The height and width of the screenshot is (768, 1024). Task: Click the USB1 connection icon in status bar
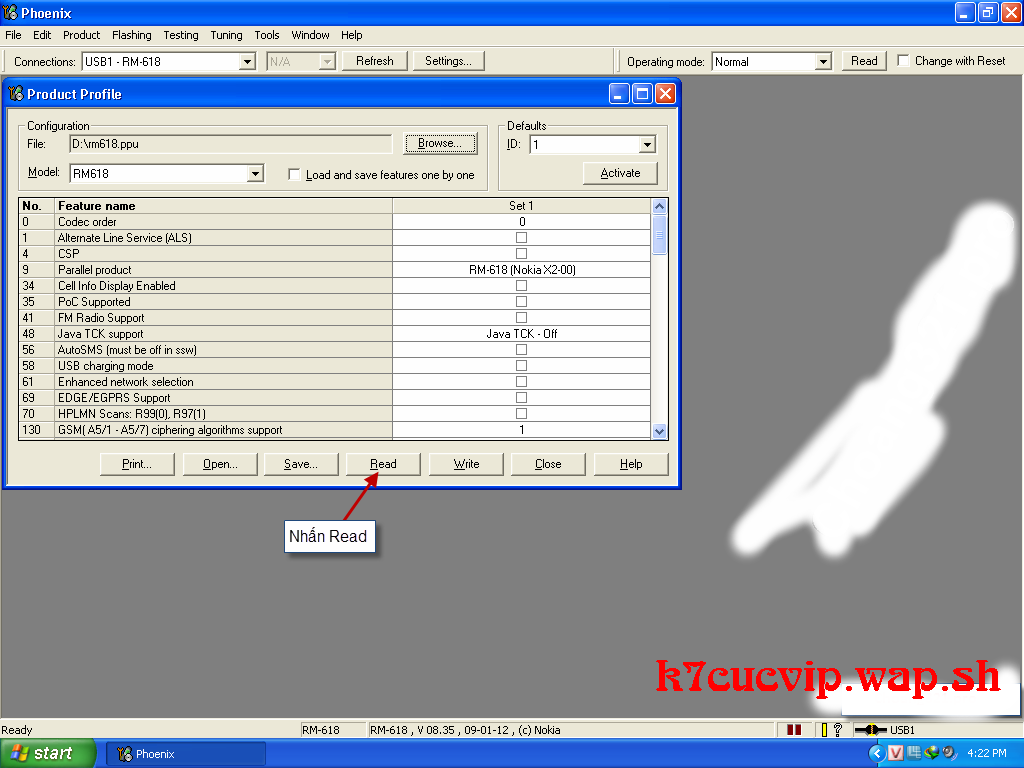[870, 730]
